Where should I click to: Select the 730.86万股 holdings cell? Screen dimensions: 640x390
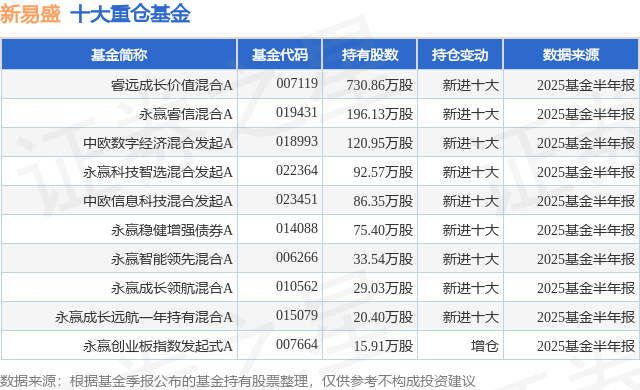380,85
